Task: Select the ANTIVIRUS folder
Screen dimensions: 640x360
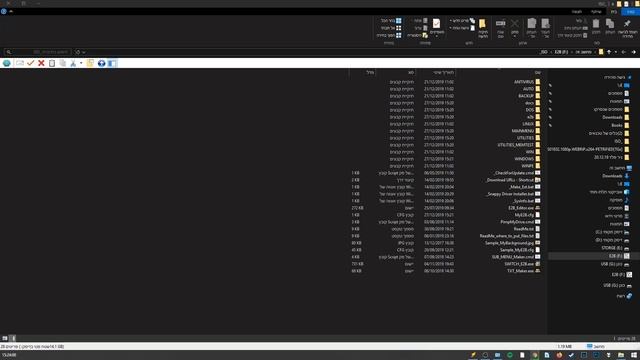Action: point(527,82)
